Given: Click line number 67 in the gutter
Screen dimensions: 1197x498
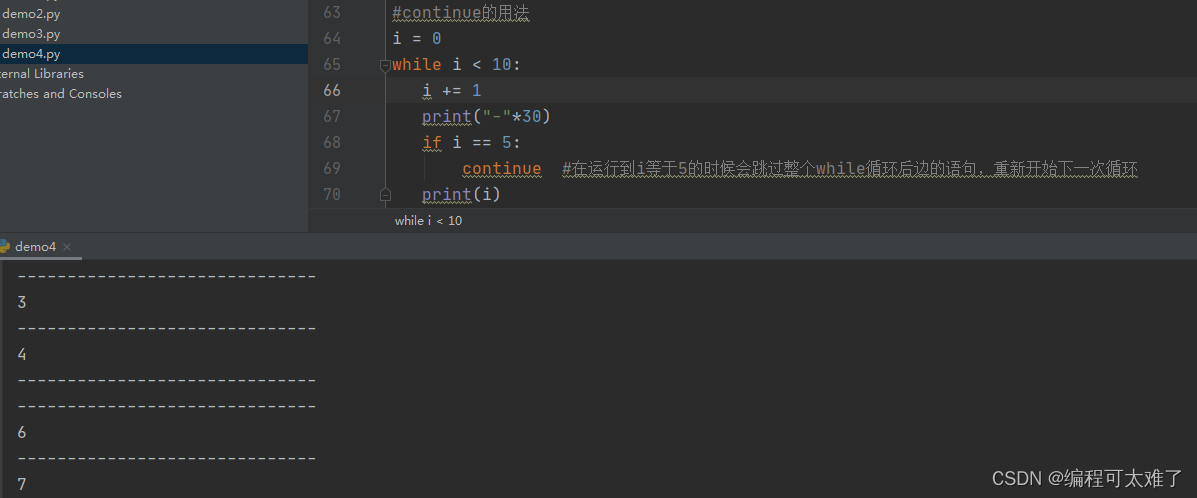Looking at the screenshot, I should tap(332, 116).
